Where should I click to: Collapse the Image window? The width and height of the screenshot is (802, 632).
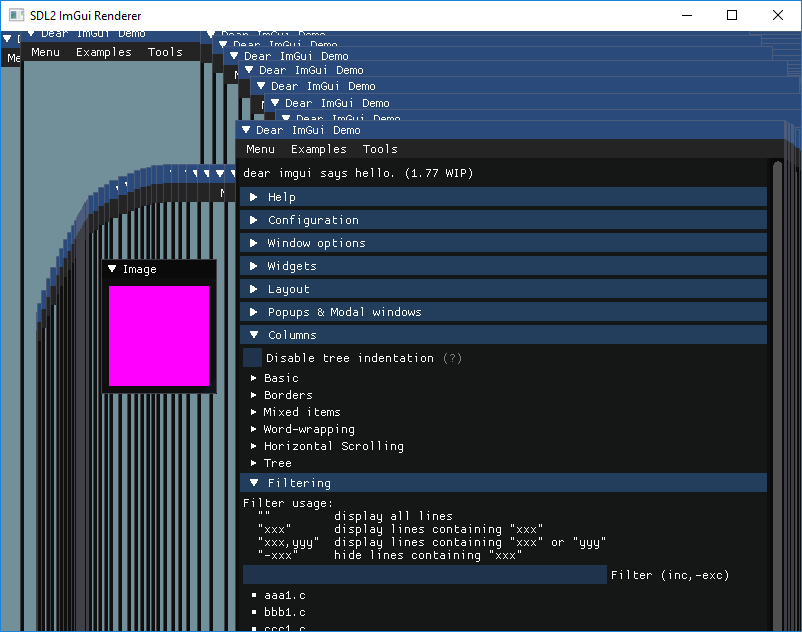click(112, 269)
